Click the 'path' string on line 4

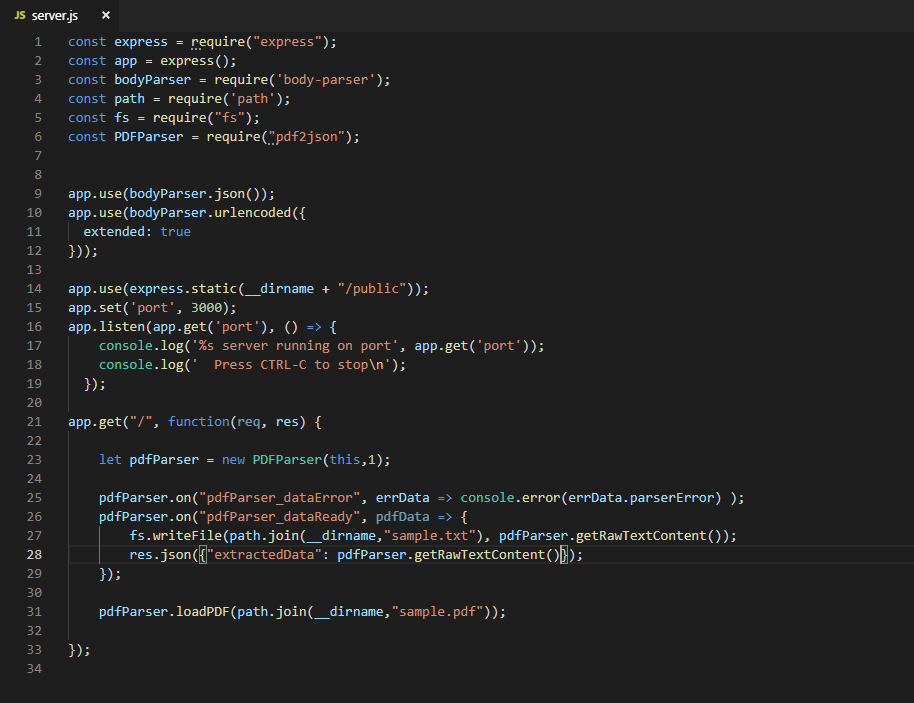[252, 99]
